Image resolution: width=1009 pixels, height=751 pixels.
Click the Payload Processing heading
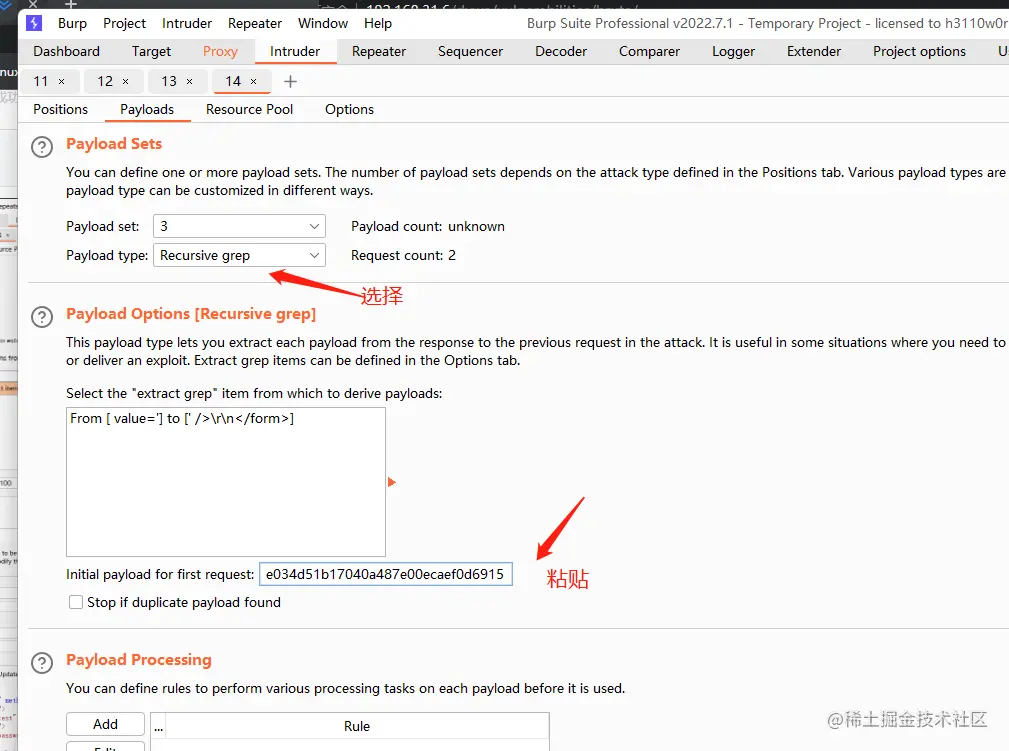[139, 660]
